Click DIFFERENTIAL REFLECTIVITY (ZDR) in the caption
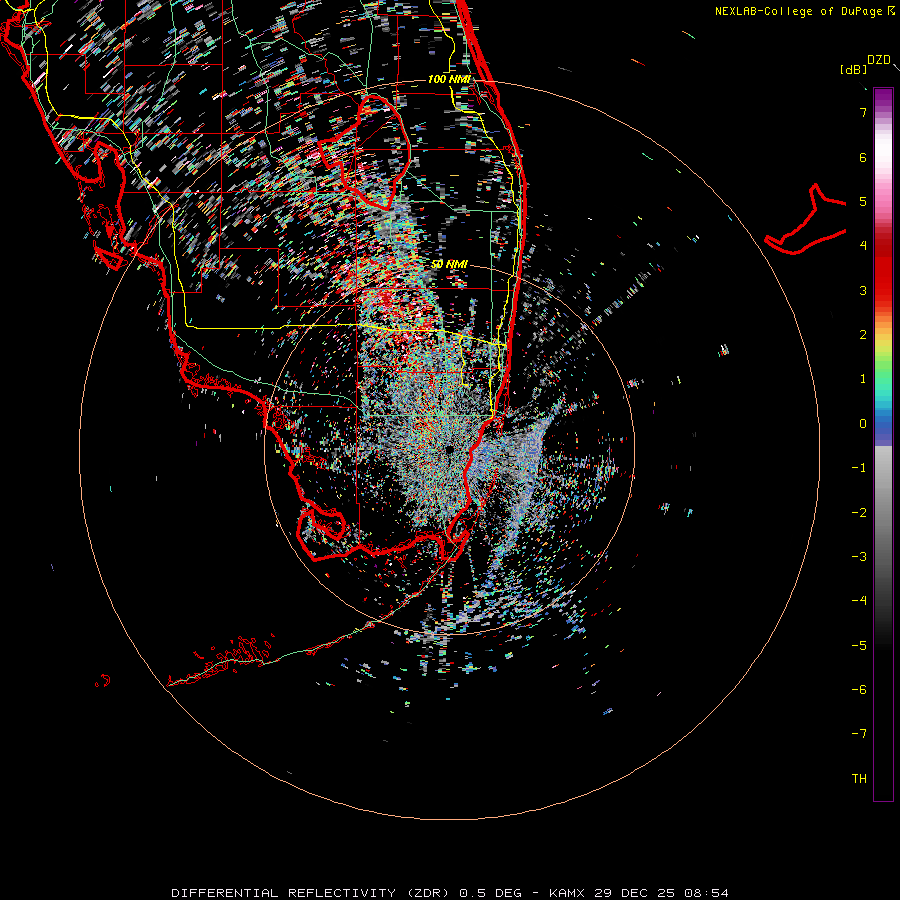This screenshot has width=900, height=900. point(309,893)
